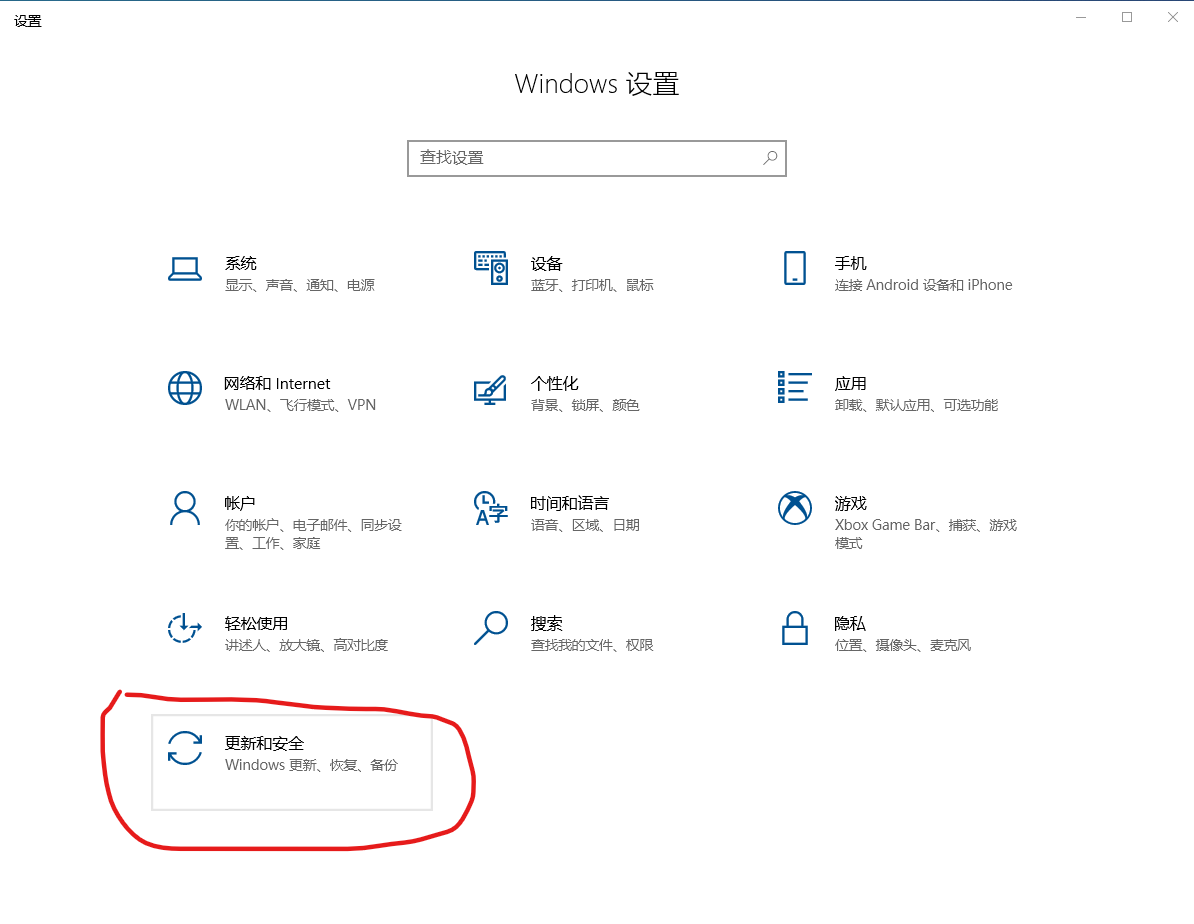Click the search magnifier in 查找设置 box

pos(770,158)
